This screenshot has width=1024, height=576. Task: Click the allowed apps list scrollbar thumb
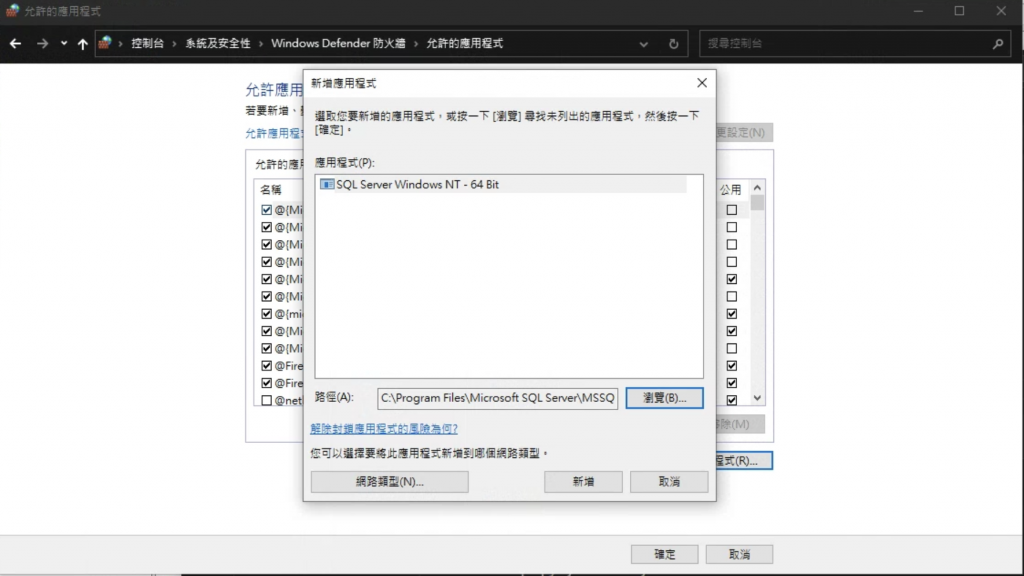[757, 202]
